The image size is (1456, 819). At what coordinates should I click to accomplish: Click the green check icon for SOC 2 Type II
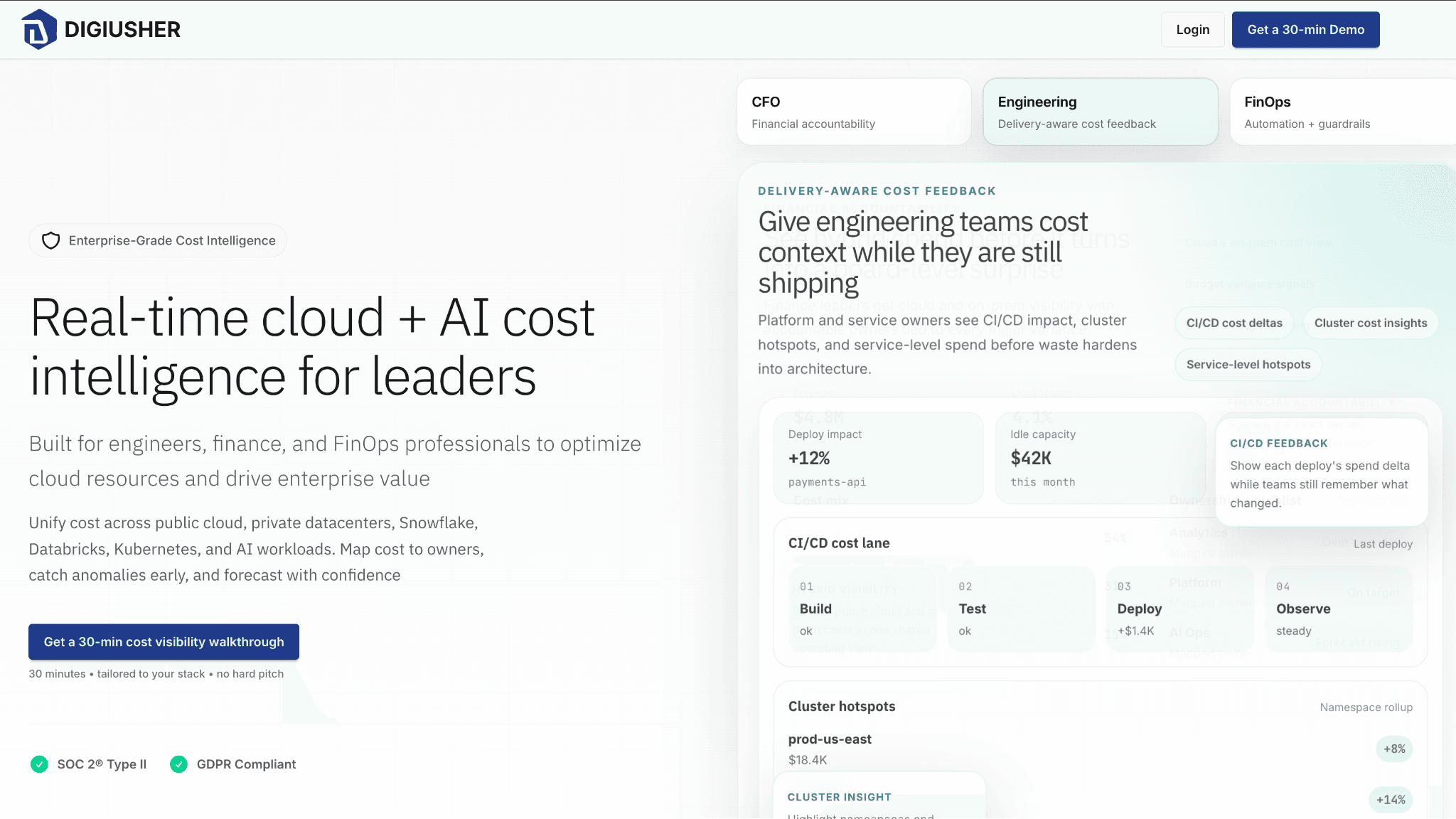coord(39,764)
